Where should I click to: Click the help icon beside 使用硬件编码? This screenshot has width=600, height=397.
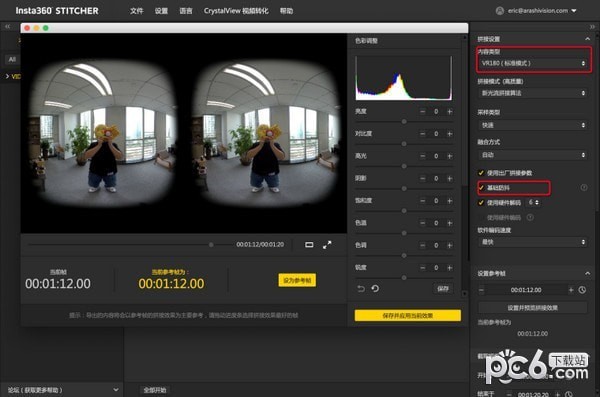[x=530, y=217]
